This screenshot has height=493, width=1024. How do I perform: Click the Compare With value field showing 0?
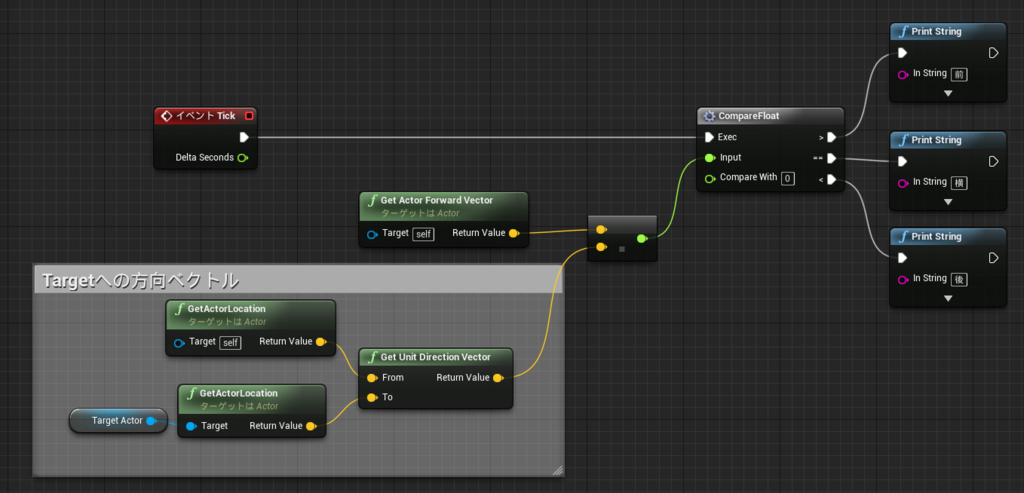(788, 178)
